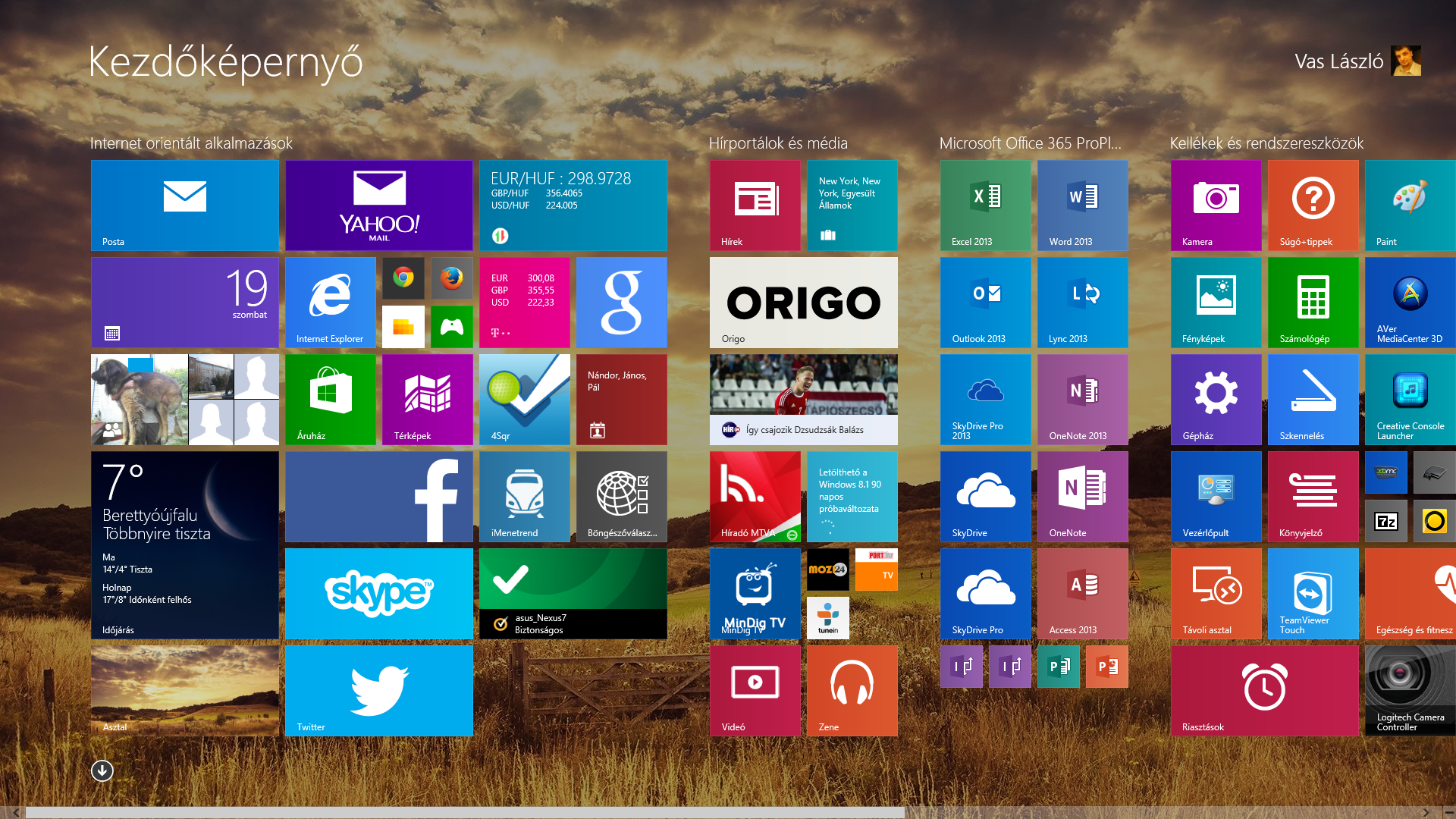This screenshot has width=1456, height=819.
Task: Open Gépház PC settings tile
Action: point(1216,400)
